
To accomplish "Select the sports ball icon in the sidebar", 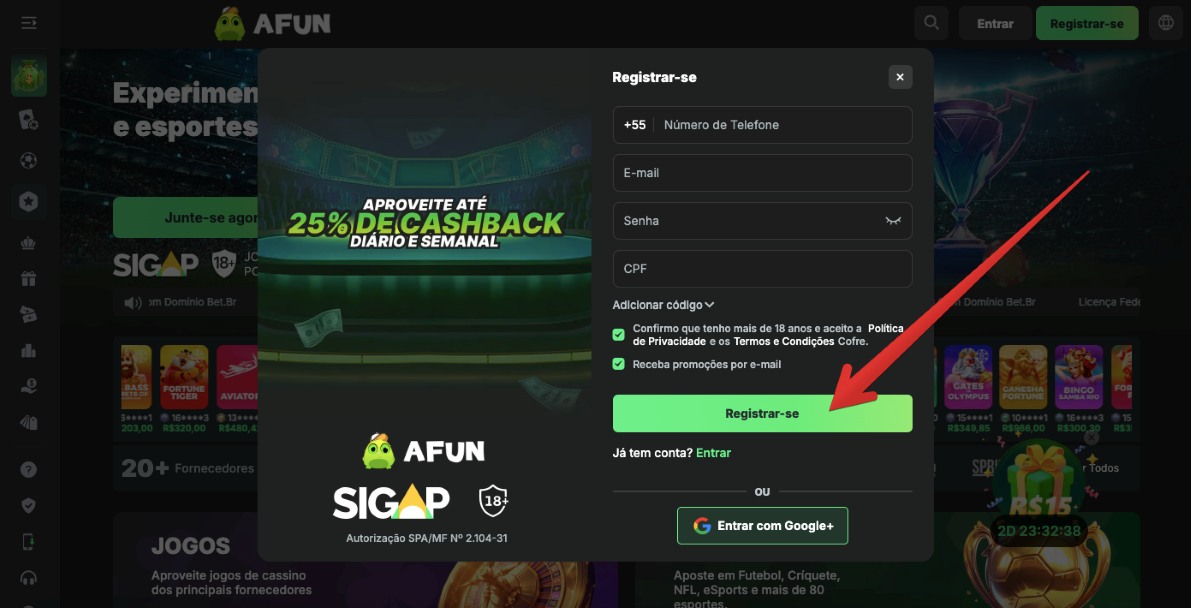I will coord(29,159).
